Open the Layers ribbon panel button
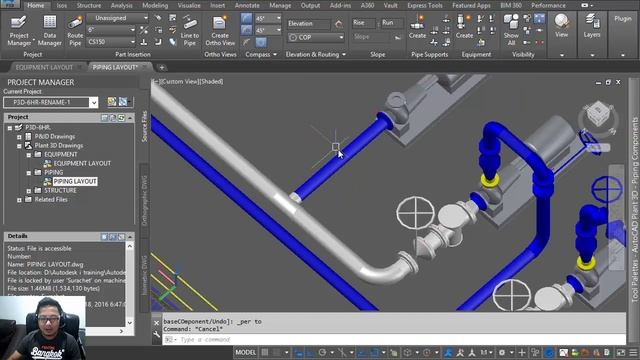The image size is (640, 360). [x=592, y=26]
